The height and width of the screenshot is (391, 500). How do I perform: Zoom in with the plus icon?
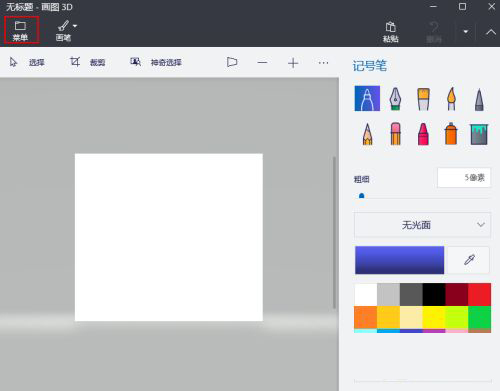[293, 63]
